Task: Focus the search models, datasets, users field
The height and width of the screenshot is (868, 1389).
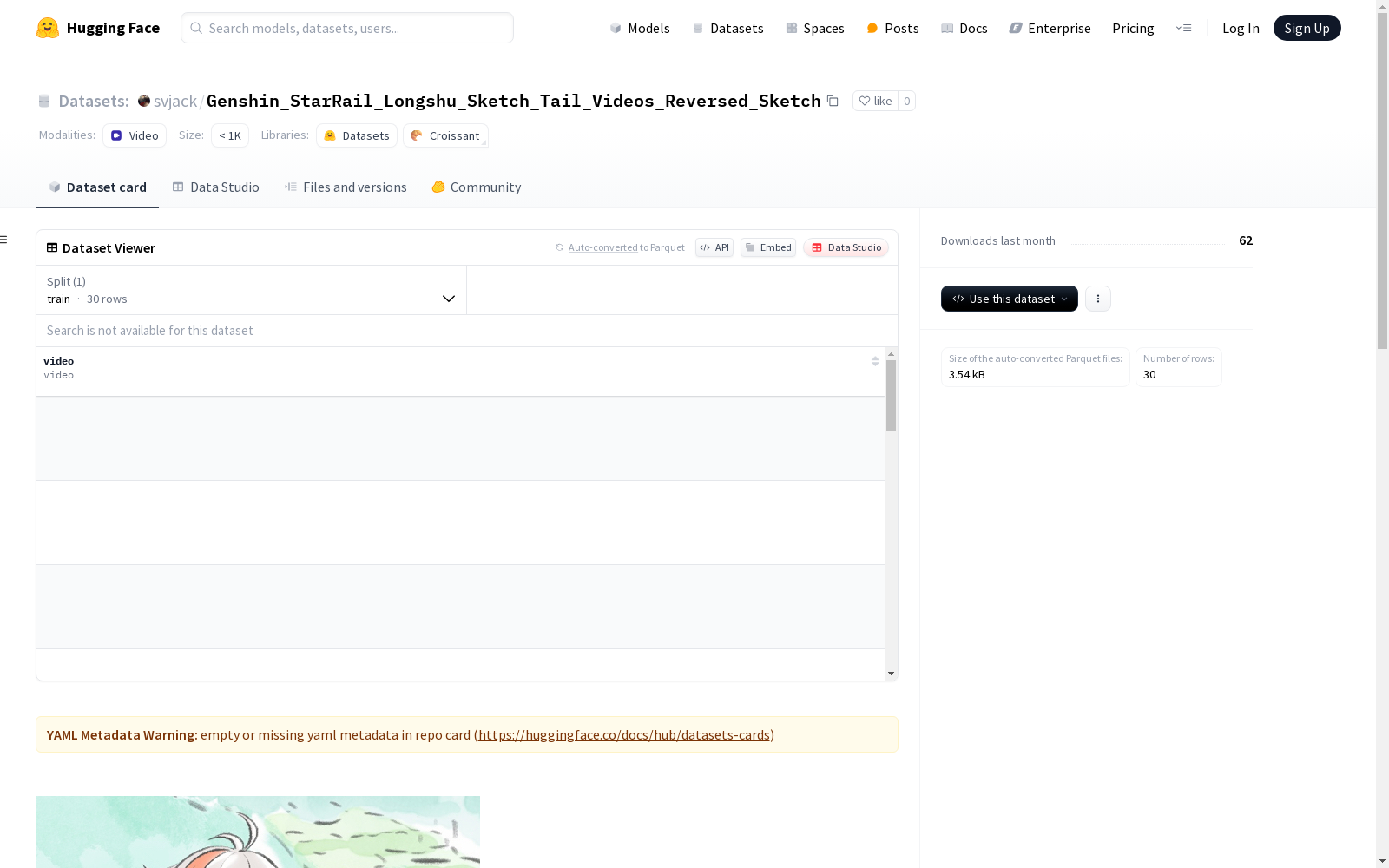Action: coord(347,28)
